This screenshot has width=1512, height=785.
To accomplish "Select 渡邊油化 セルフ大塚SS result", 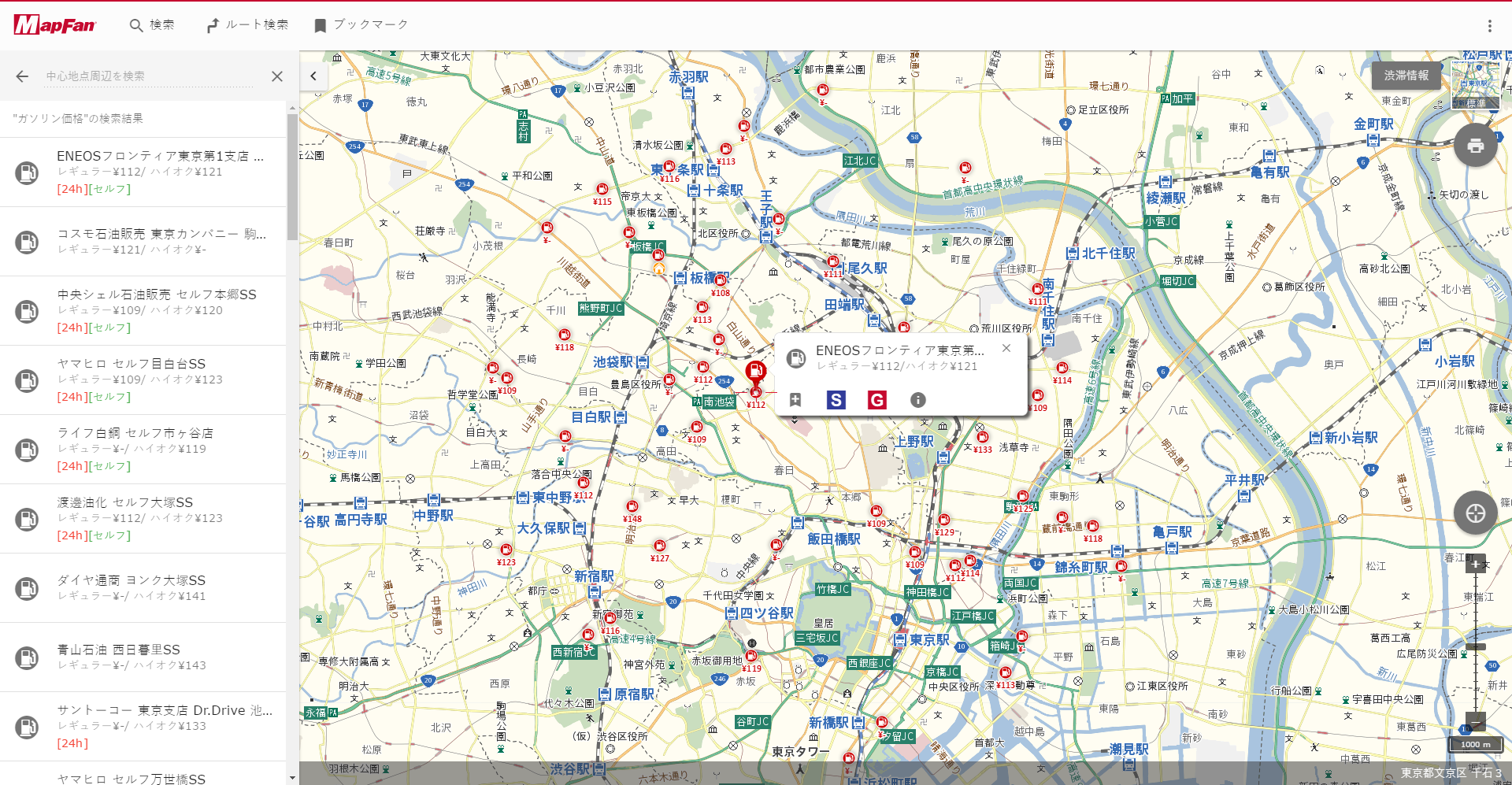I will (x=143, y=519).
